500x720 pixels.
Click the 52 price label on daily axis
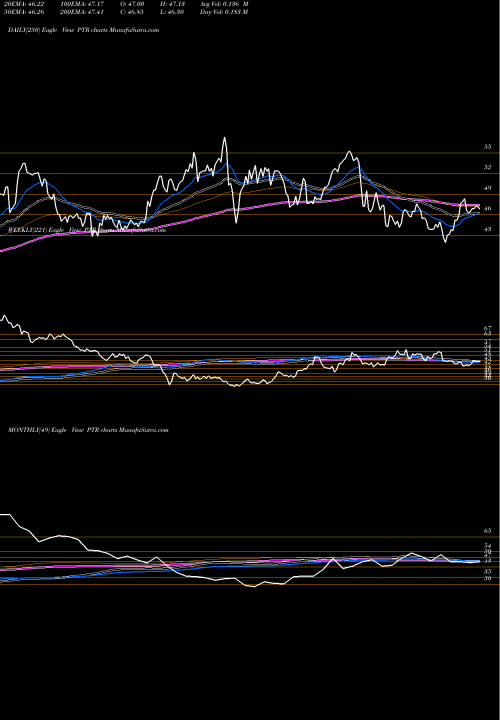click(x=488, y=168)
